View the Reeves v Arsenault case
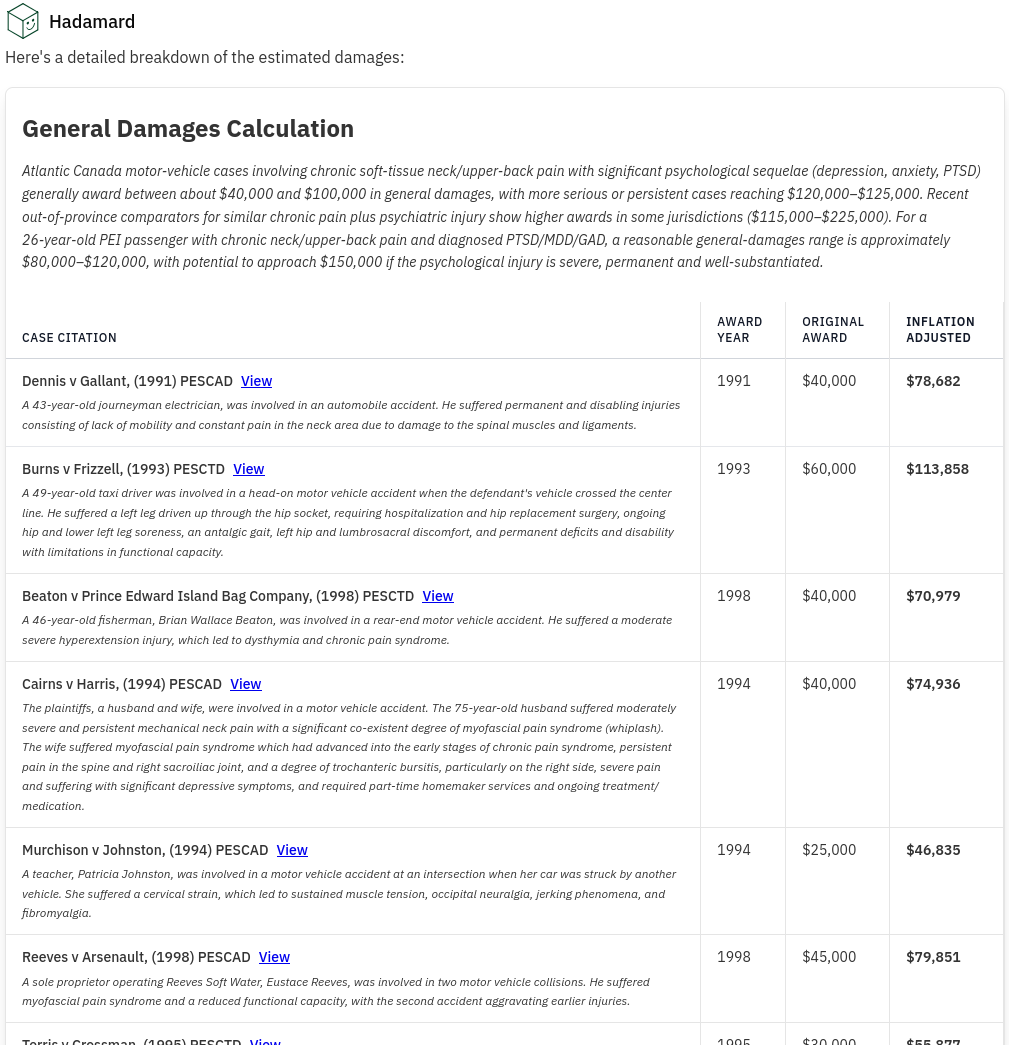The width and height of the screenshot is (1009, 1045). pos(273,957)
